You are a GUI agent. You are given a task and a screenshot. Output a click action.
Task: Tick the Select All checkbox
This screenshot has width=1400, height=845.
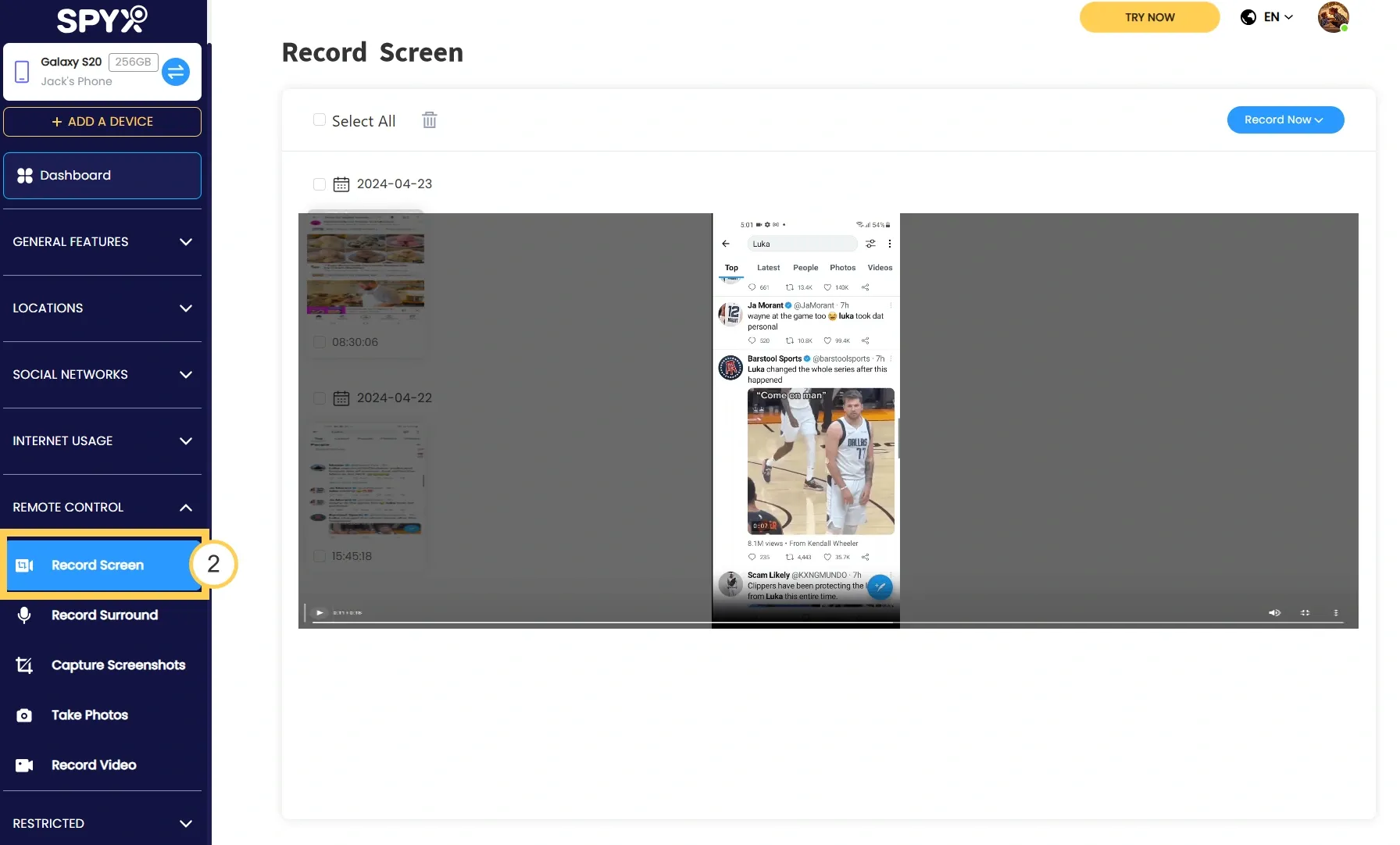click(x=320, y=120)
